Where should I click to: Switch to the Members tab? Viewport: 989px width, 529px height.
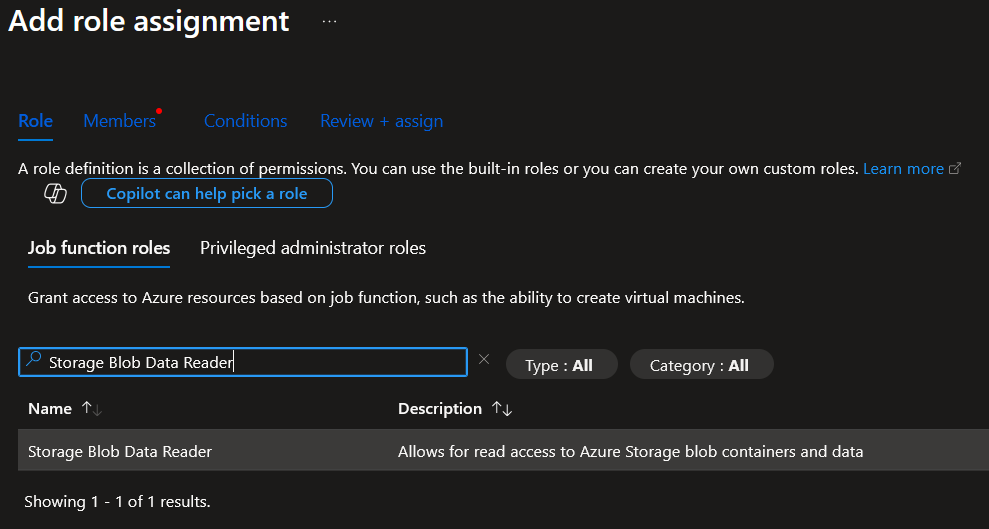click(x=120, y=121)
